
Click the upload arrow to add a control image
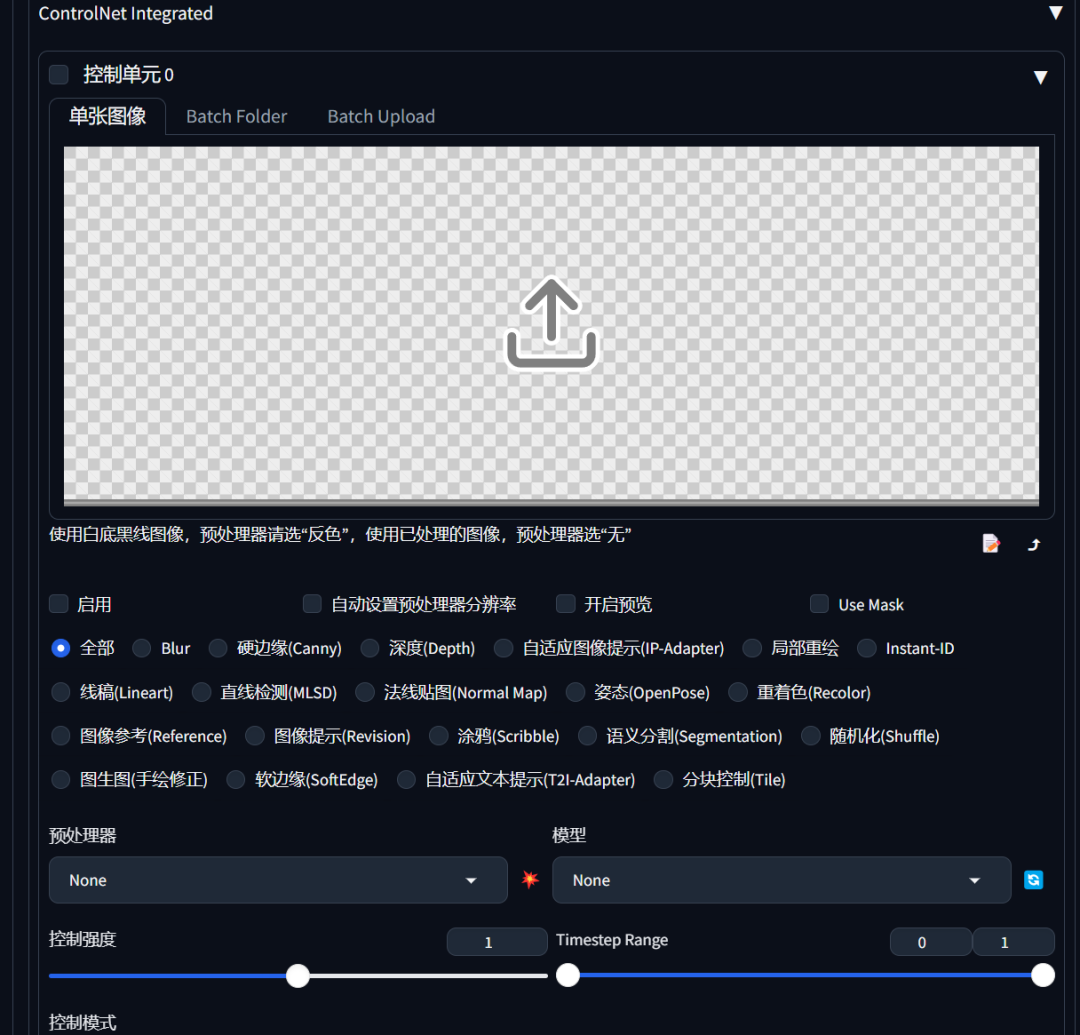click(551, 323)
